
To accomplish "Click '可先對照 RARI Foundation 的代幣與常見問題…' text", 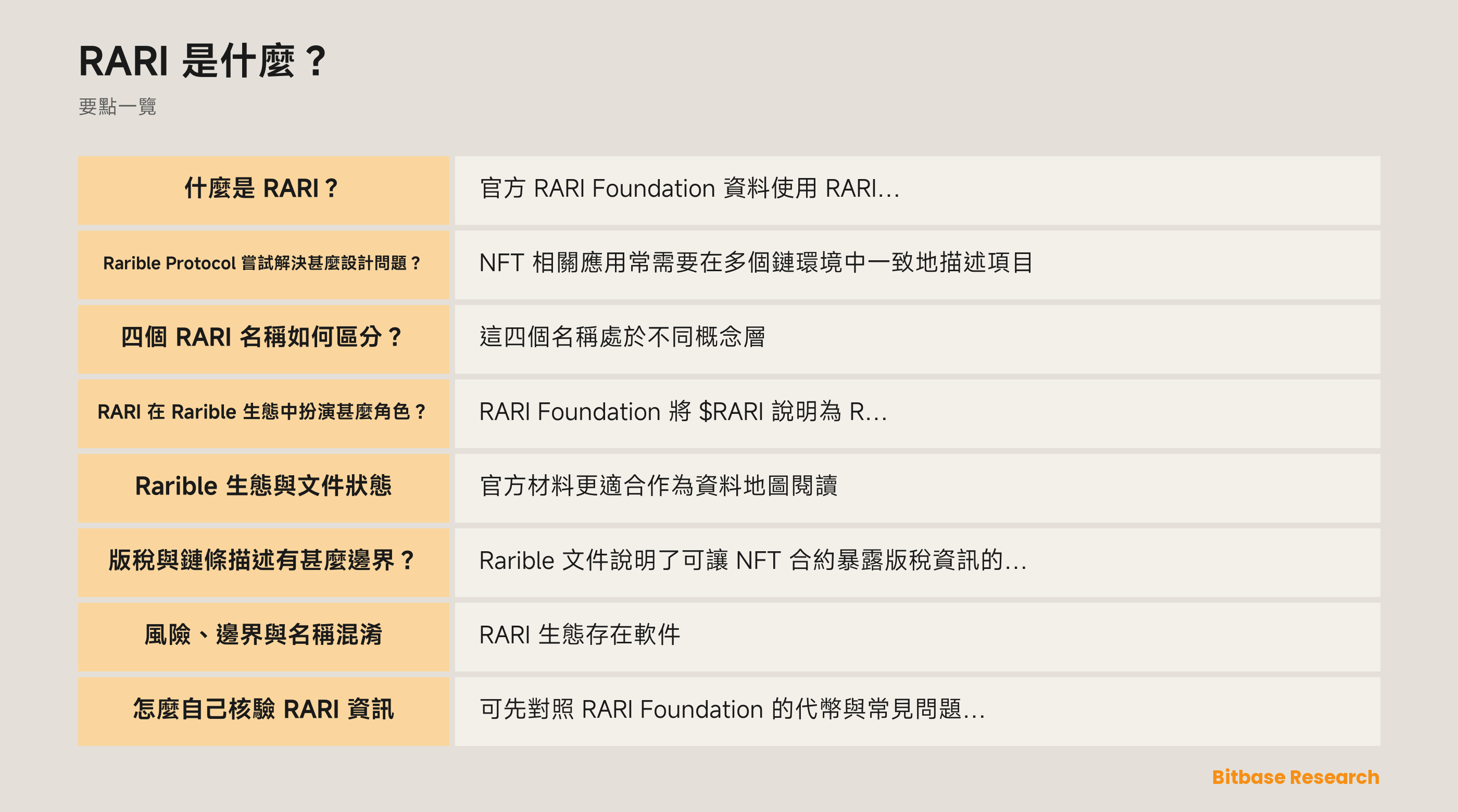I will tap(733, 709).
